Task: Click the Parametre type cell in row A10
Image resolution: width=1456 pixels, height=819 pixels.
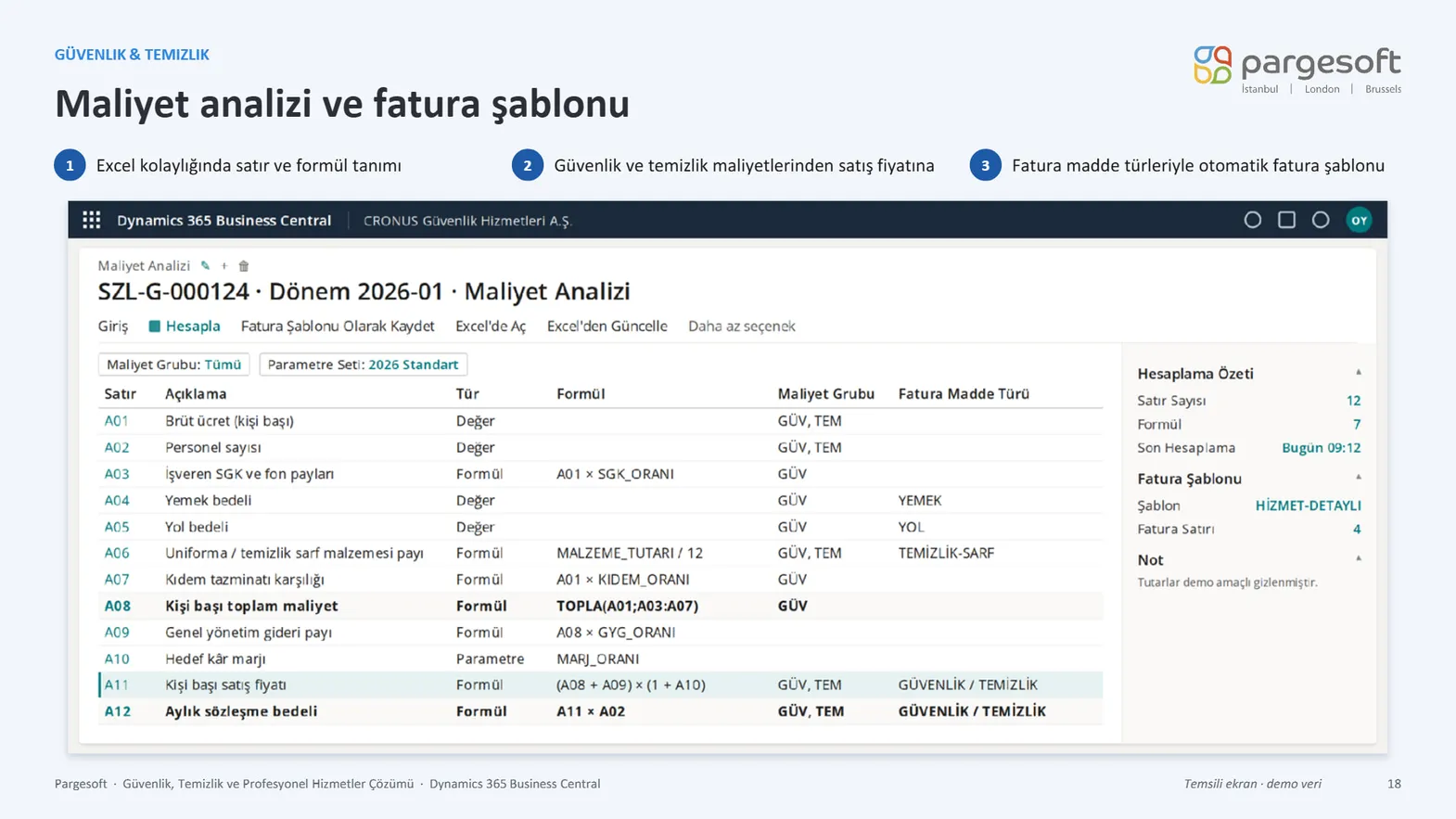Action: [490, 659]
